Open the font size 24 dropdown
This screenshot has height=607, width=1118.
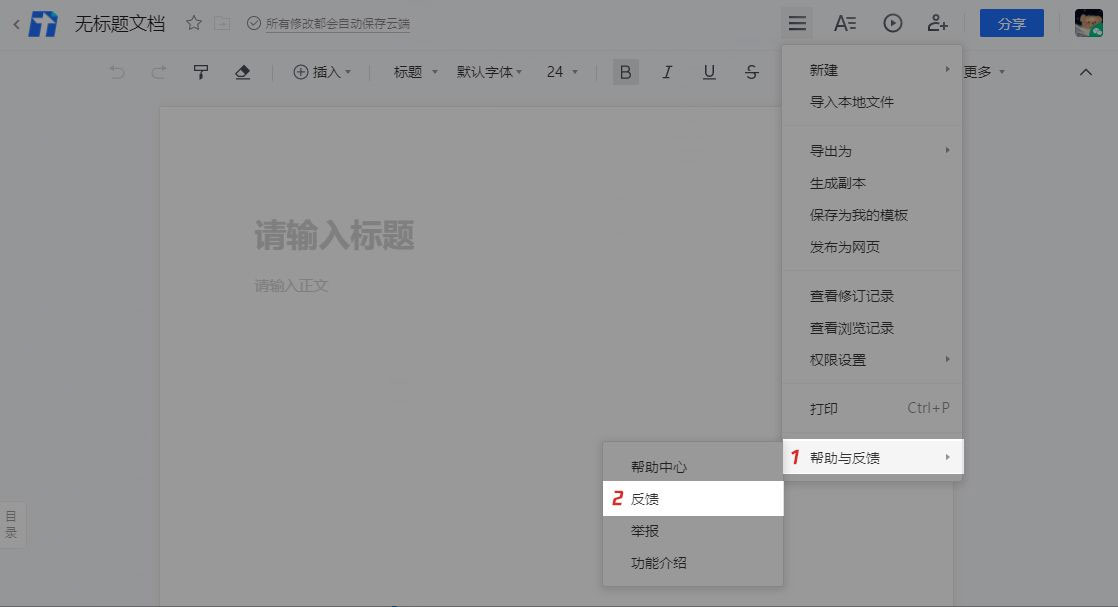pos(559,71)
